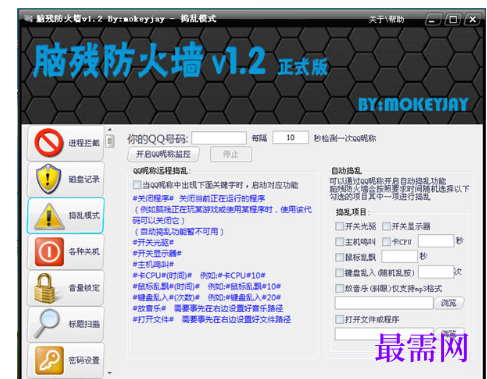Screen dimensions: 487x379
Task: Check the 开关显示器 option
Action: coord(386,227)
